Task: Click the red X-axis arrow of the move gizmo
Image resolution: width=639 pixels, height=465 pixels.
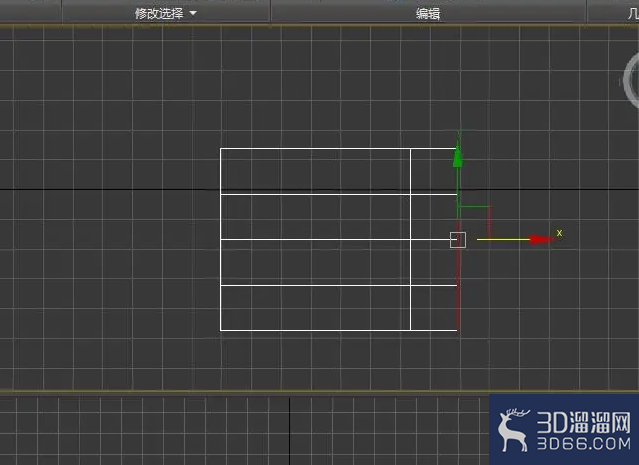Action: pos(541,240)
